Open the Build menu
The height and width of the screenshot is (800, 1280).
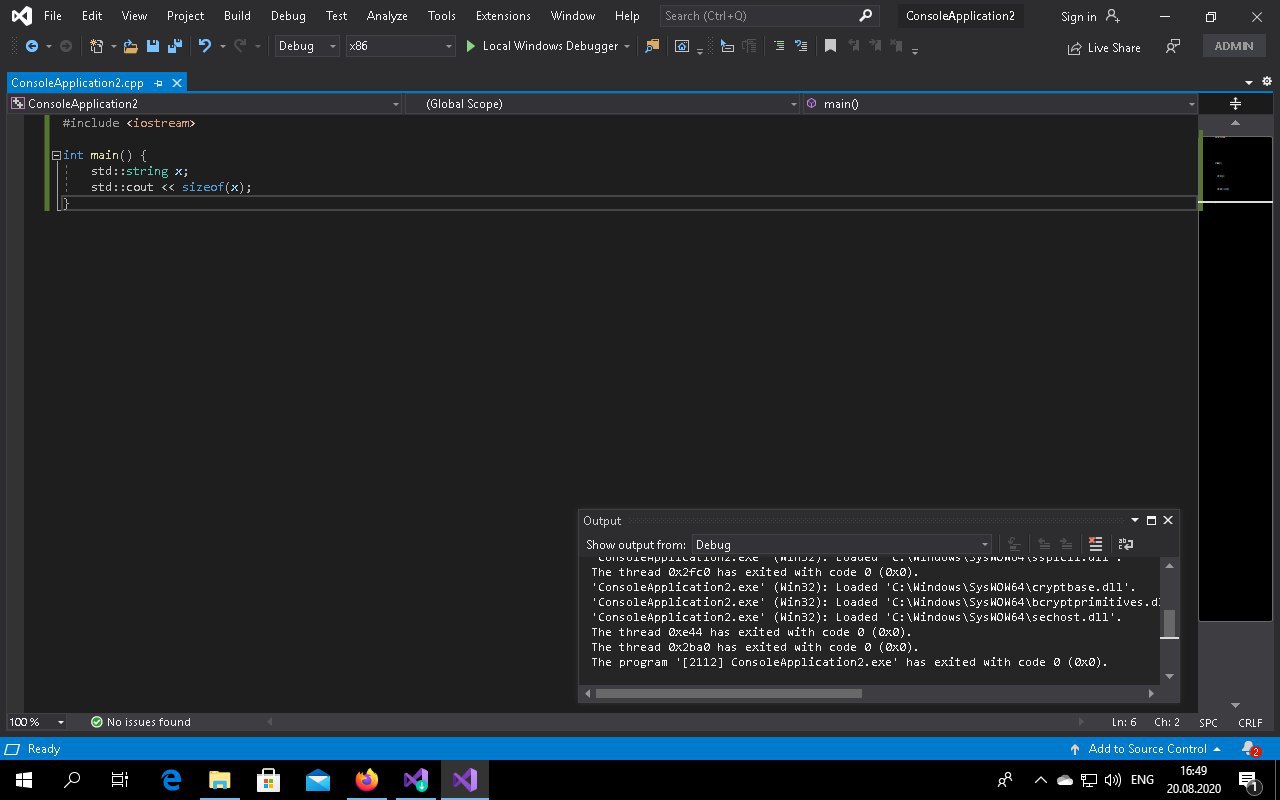click(x=237, y=16)
